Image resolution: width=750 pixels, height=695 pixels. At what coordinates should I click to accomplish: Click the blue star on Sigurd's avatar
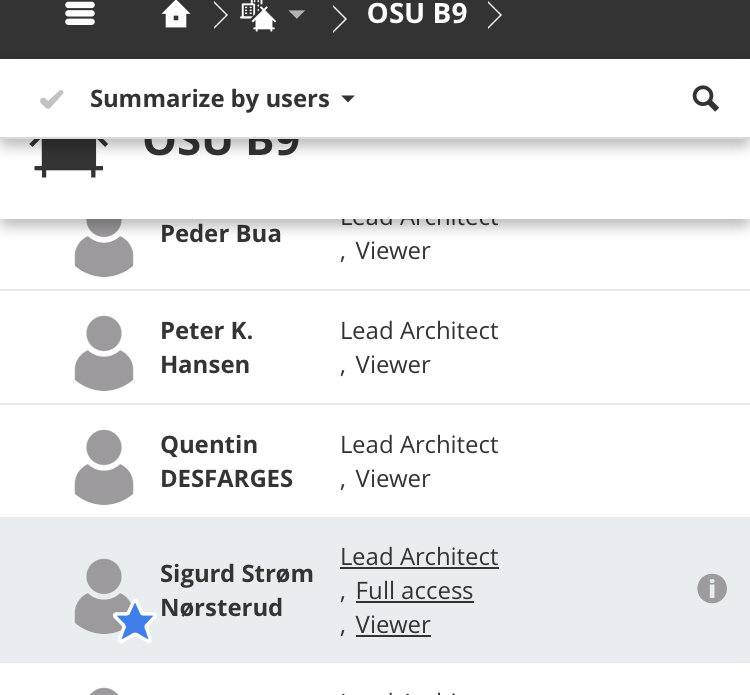(135, 623)
